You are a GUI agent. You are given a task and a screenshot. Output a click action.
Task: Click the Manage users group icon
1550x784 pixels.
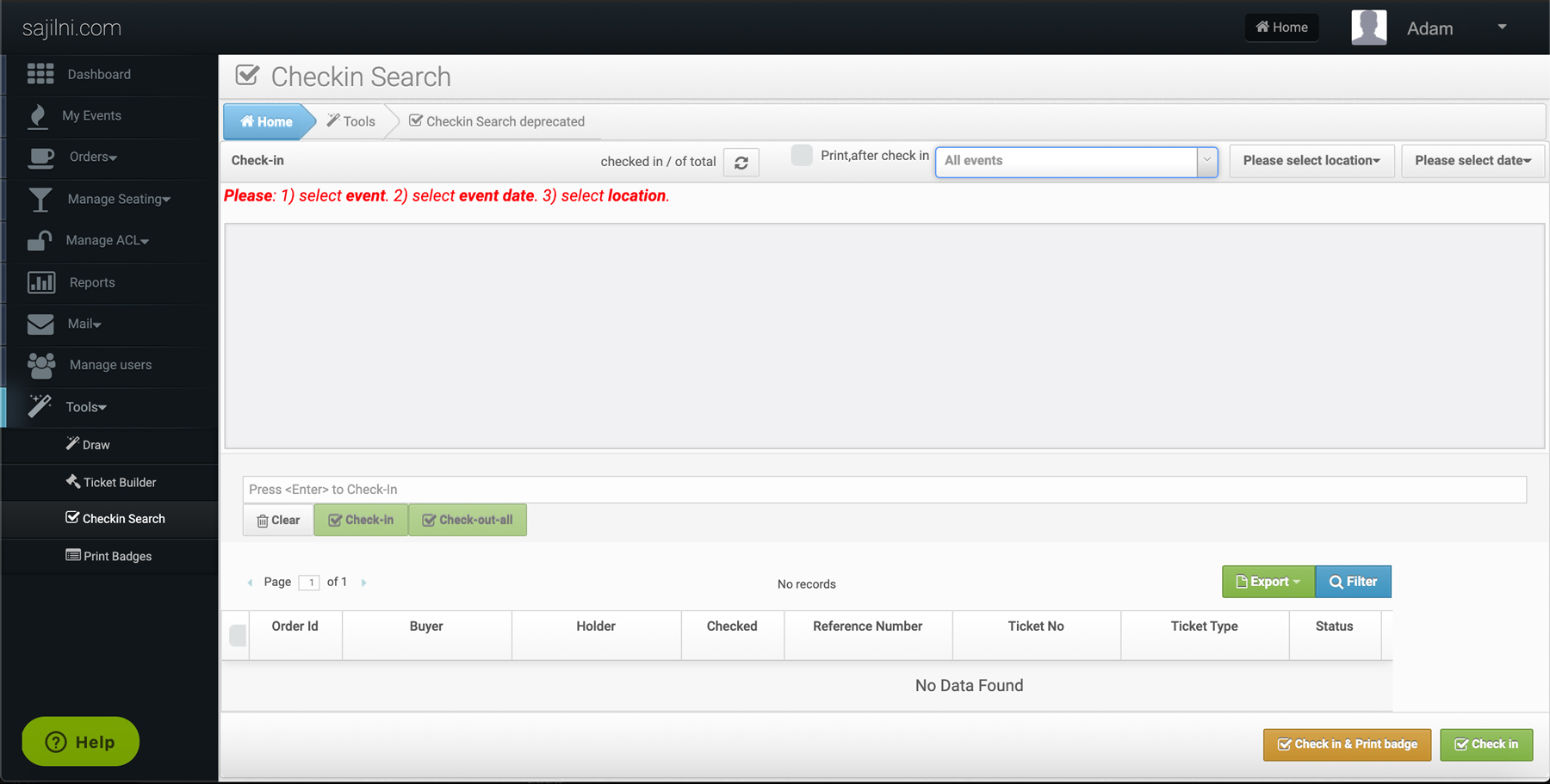click(41, 366)
